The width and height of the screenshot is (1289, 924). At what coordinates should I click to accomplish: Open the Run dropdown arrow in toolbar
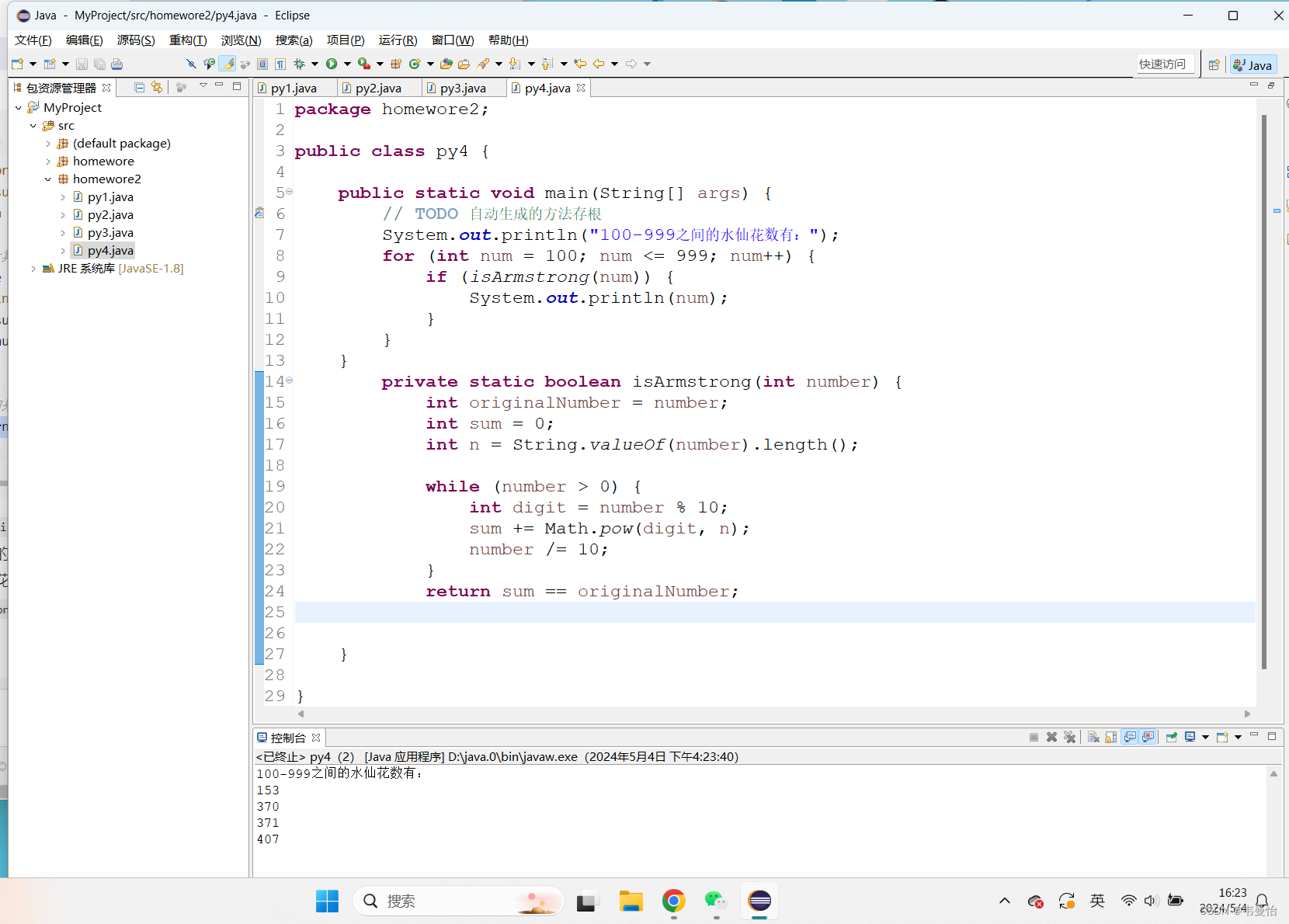coord(347,64)
